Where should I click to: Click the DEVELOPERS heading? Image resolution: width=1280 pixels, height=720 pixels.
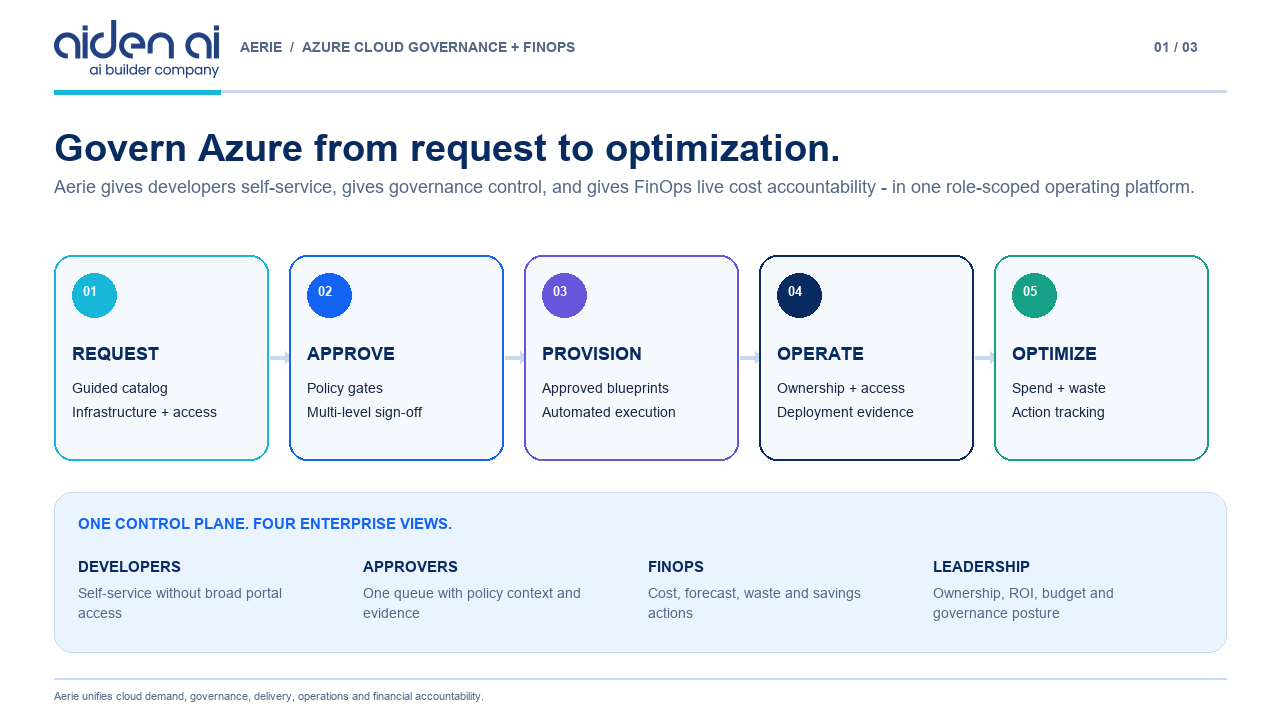[129, 567]
